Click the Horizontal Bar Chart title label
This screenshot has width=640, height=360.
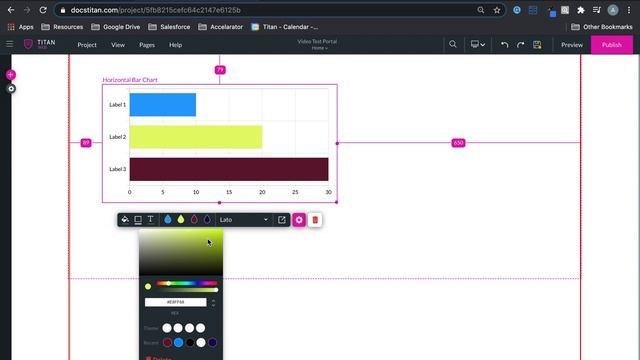click(130, 80)
